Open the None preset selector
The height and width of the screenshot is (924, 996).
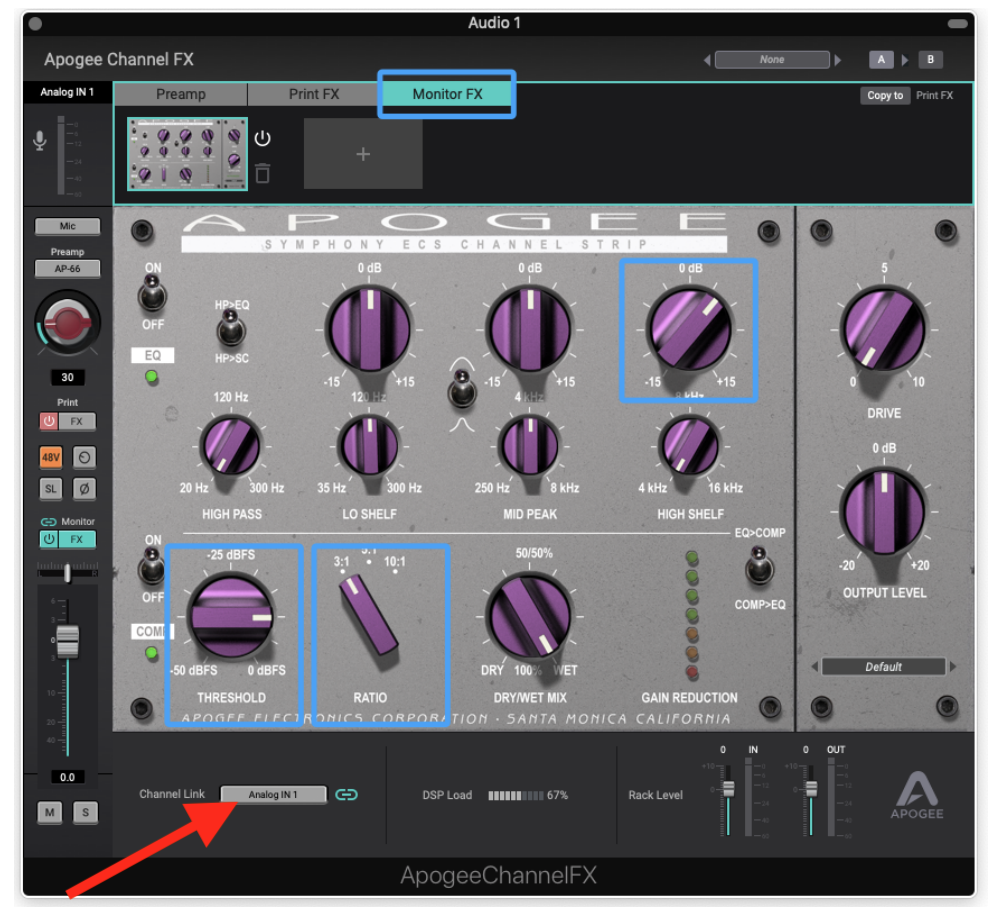click(x=771, y=59)
